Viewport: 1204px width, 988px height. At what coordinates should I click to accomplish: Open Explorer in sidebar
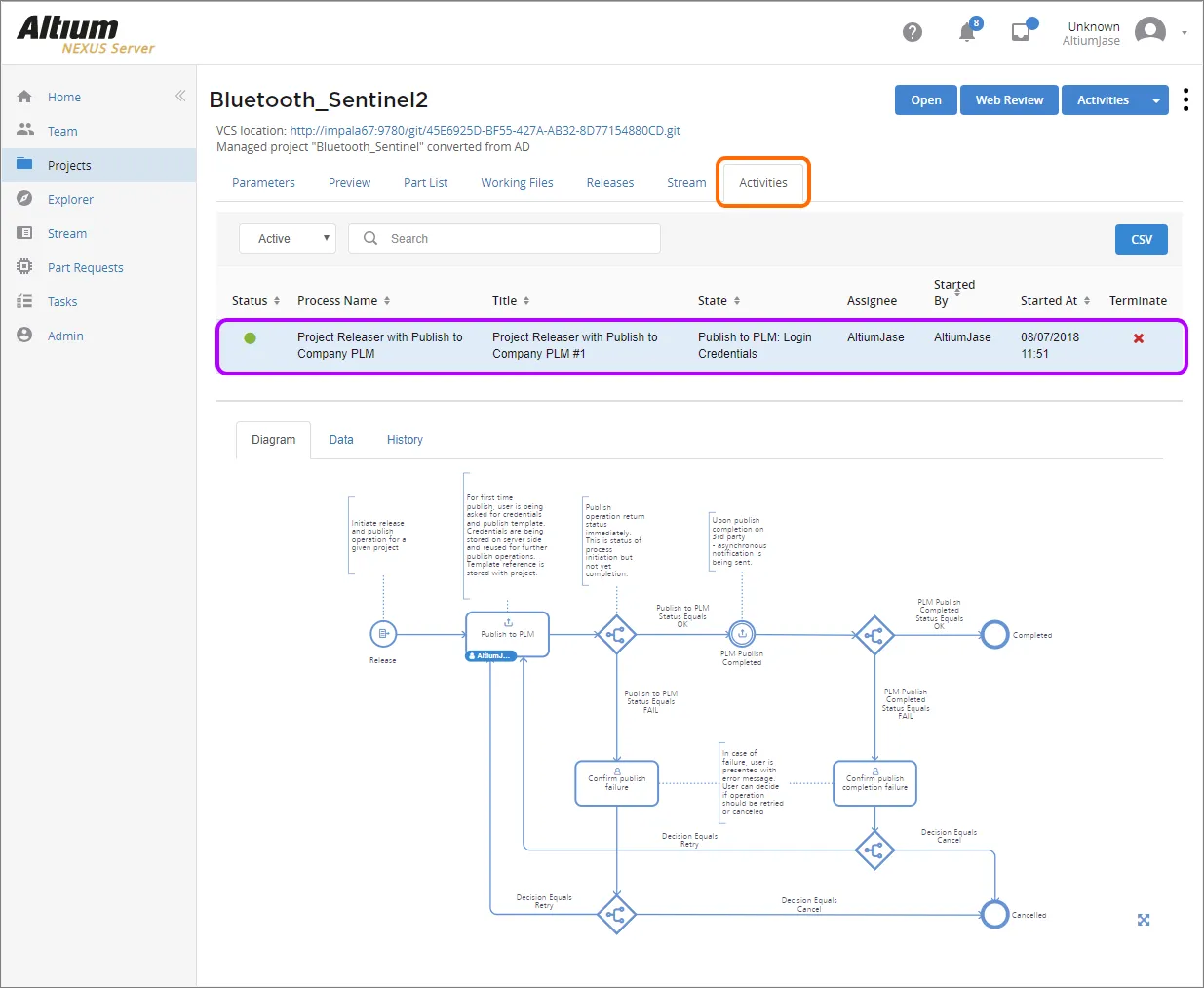(70, 199)
